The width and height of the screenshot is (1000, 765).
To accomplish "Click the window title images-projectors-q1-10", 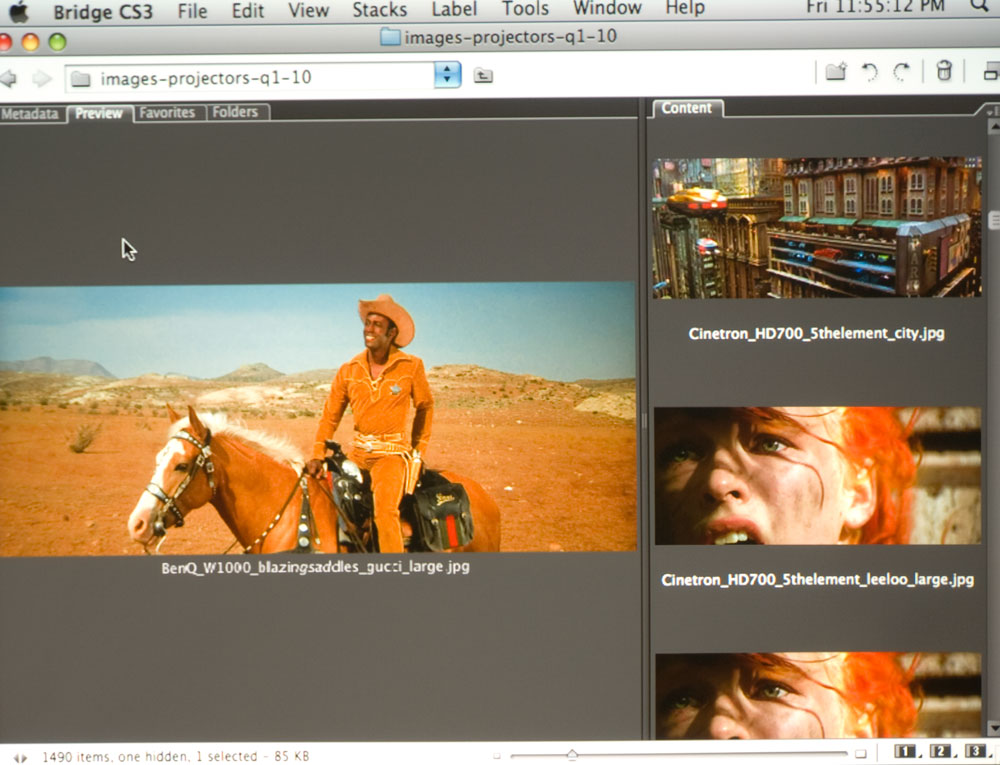I will (x=510, y=36).
